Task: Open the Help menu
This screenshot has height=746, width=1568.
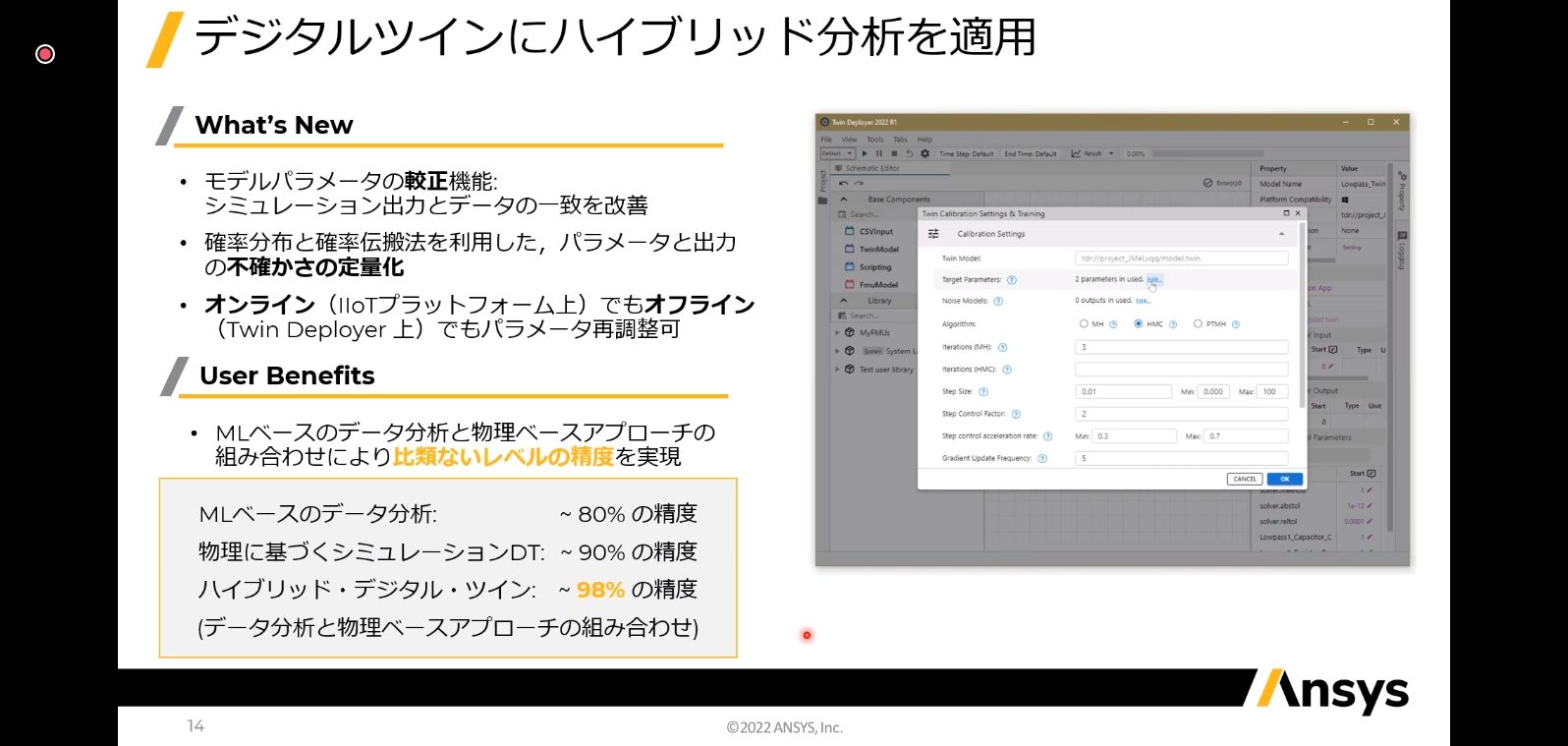Action: coord(924,140)
